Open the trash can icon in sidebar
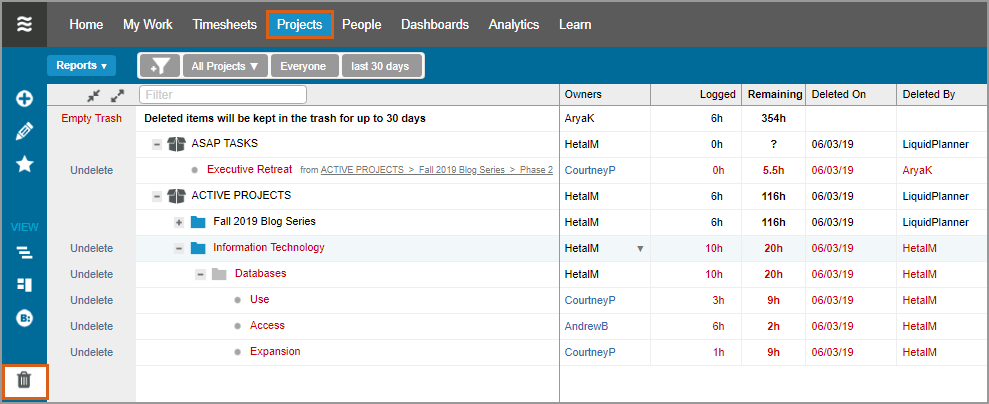Viewport: 989px width, 404px height. coord(24,380)
